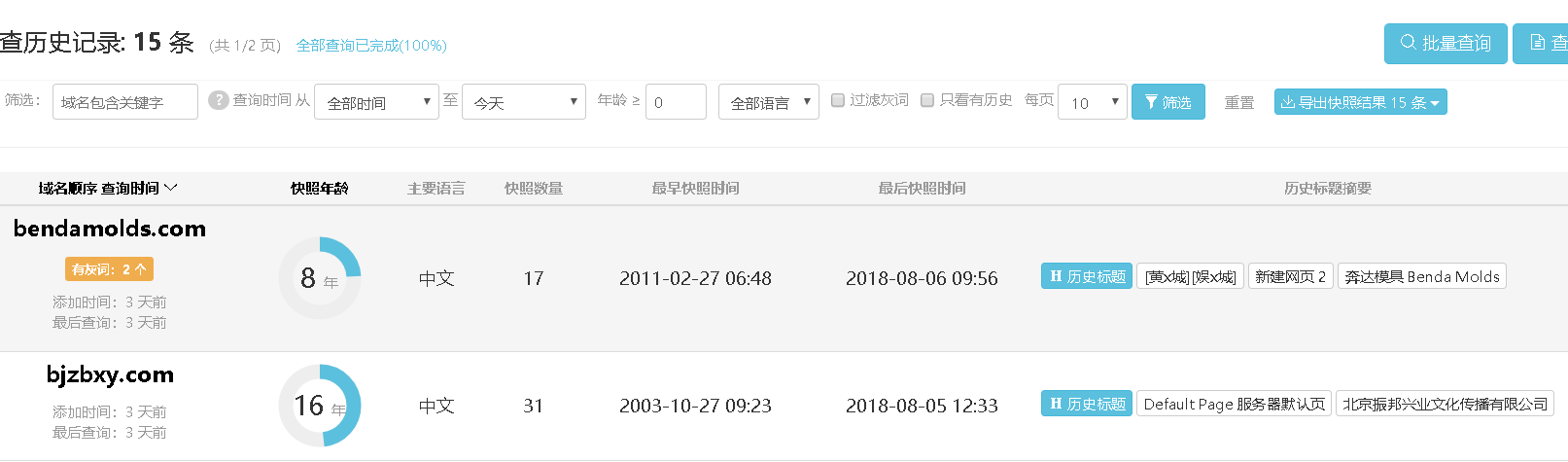Open the per-page count dropdown showing 10

tap(1093, 102)
